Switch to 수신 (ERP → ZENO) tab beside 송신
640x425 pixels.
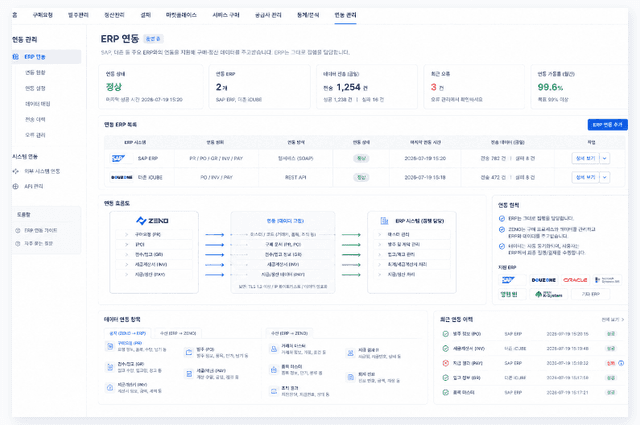coord(178,334)
